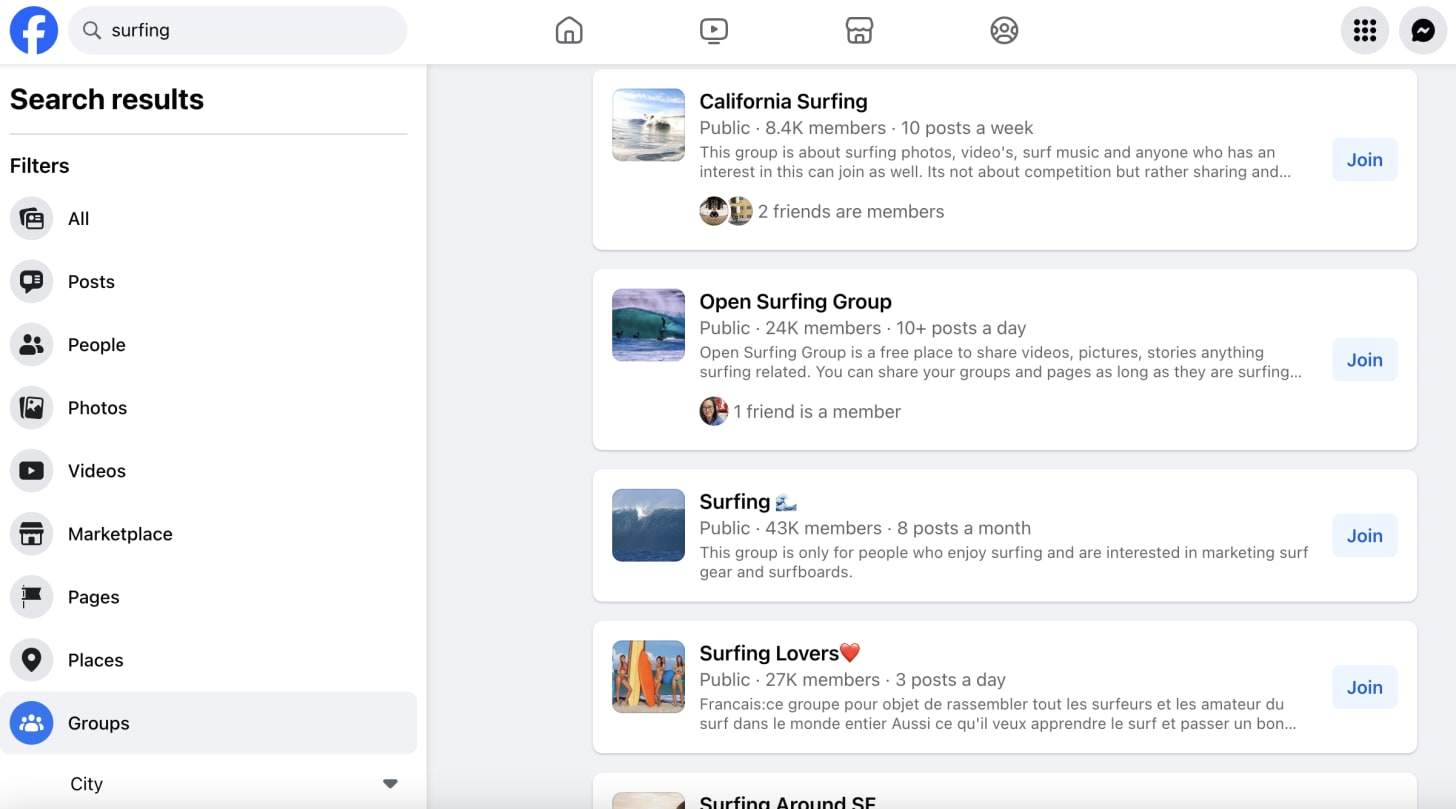Focus the search field containing surfing
Image resolution: width=1456 pixels, height=809 pixels.
(x=238, y=30)
